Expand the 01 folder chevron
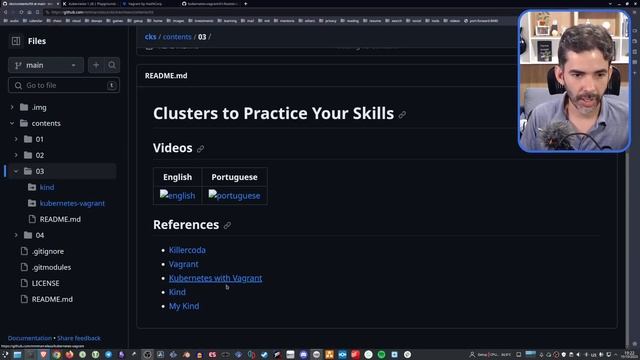 [16, 139]
